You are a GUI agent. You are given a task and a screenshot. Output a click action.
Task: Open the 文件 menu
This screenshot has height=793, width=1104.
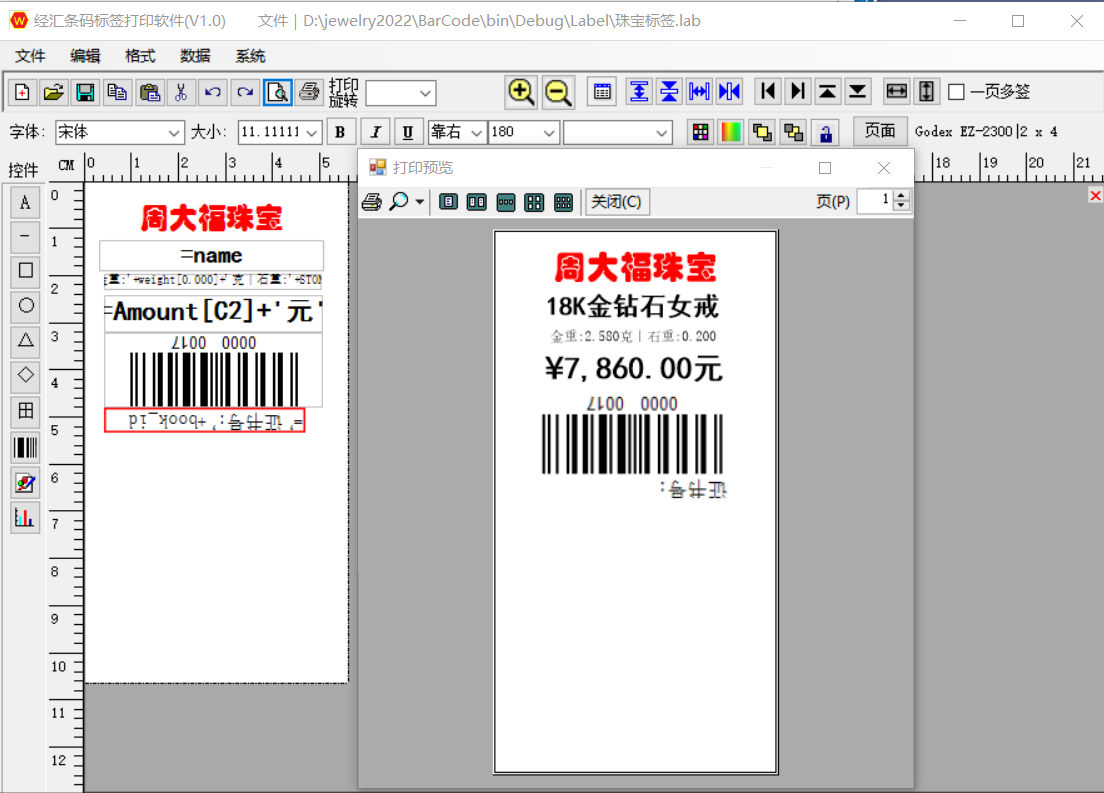point(30,56)
